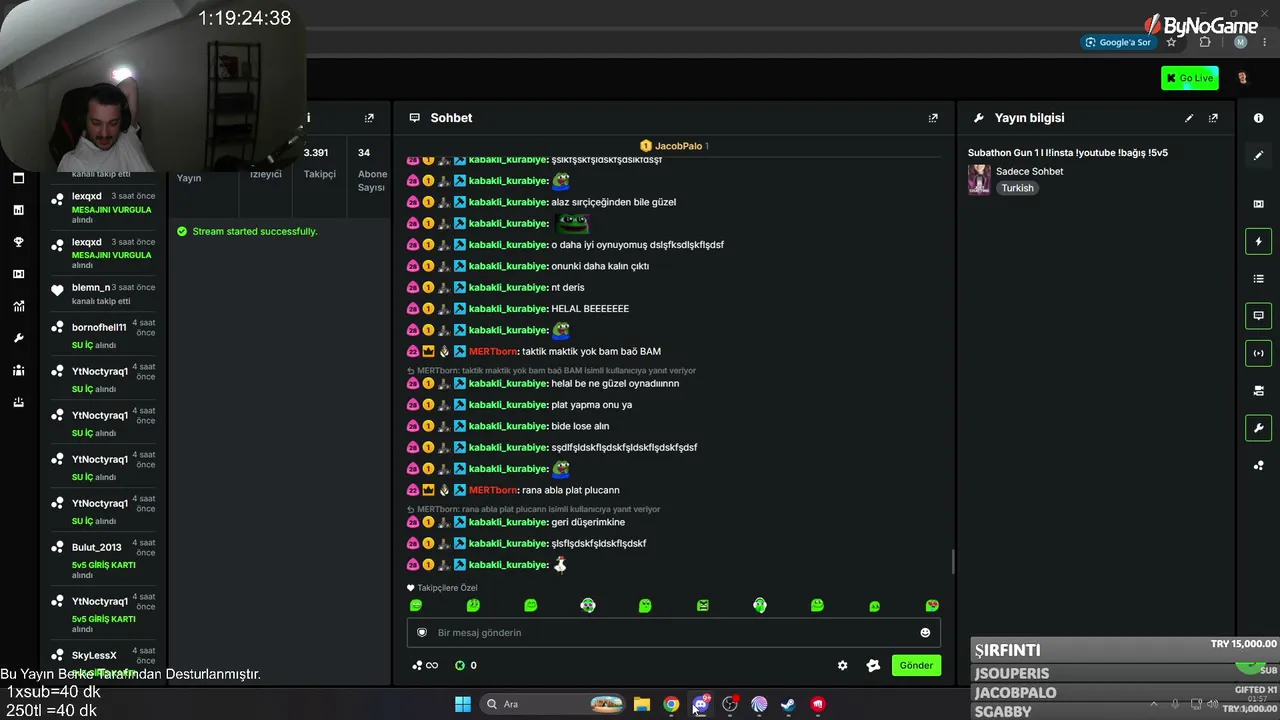Open the channel points infinity indicator
1280x720 pixels.
click(425, 665)
